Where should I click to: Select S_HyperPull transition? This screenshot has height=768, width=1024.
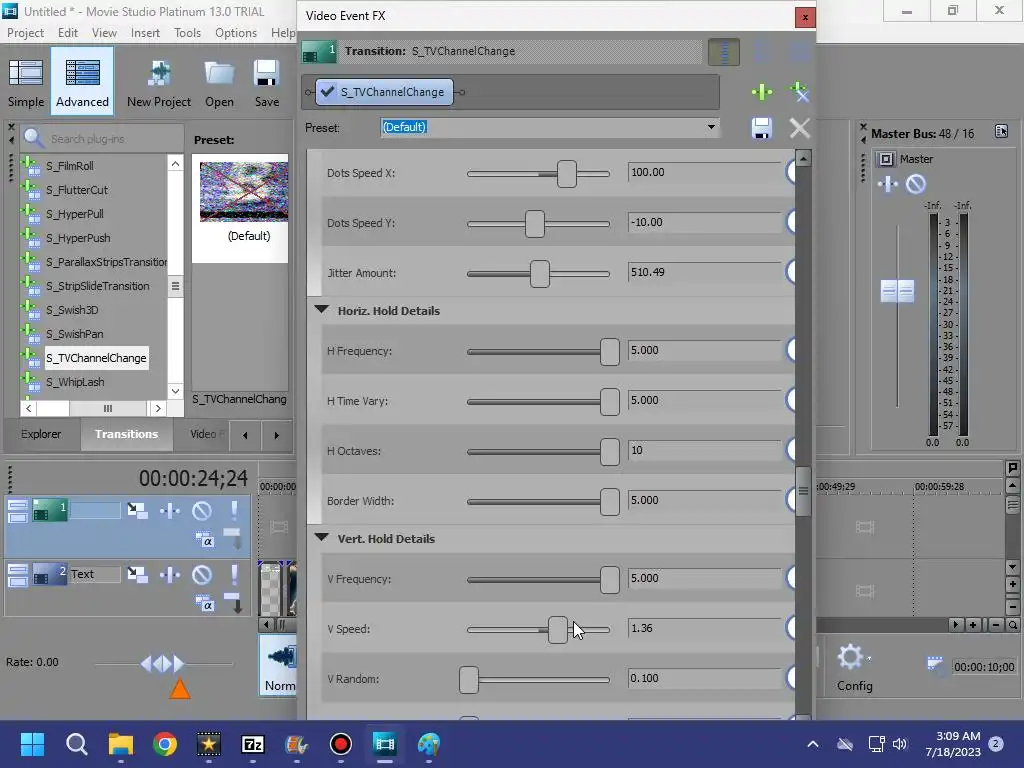tap(75, 214)
